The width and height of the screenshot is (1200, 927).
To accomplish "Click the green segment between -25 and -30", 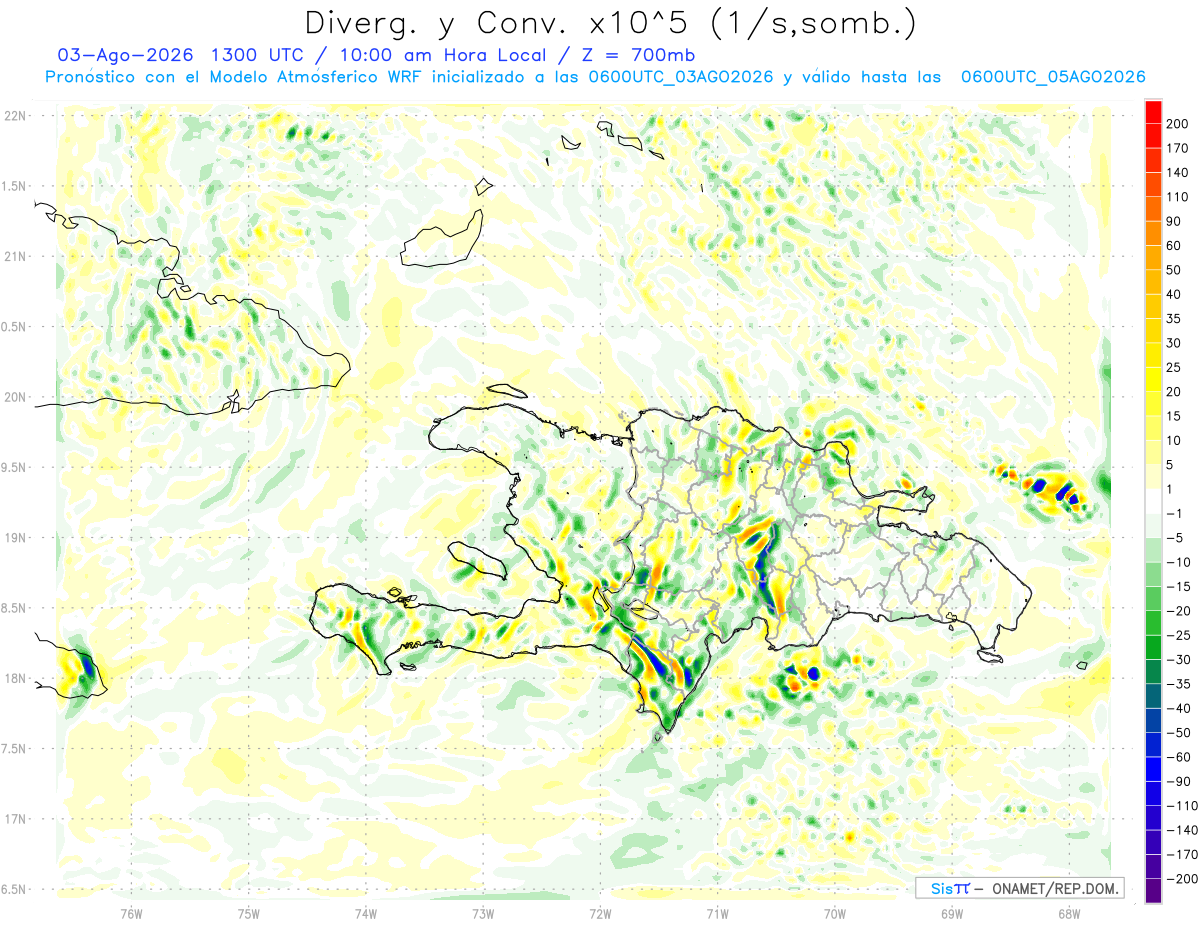I will pyautogui.click(x=1153, y=647).
